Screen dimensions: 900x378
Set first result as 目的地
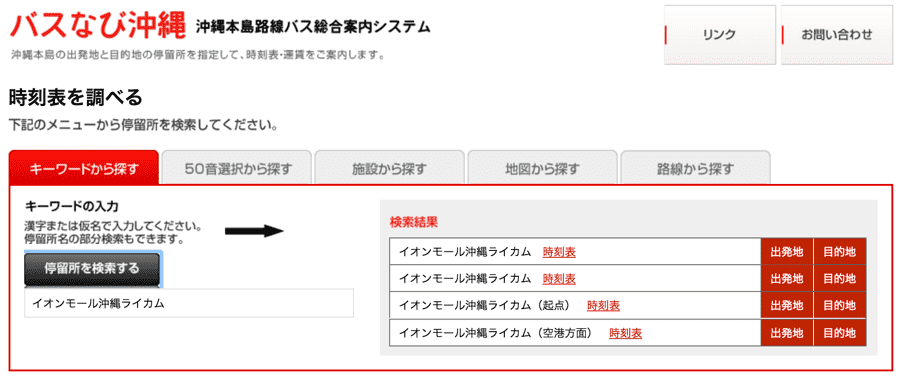tap(840, 251)
